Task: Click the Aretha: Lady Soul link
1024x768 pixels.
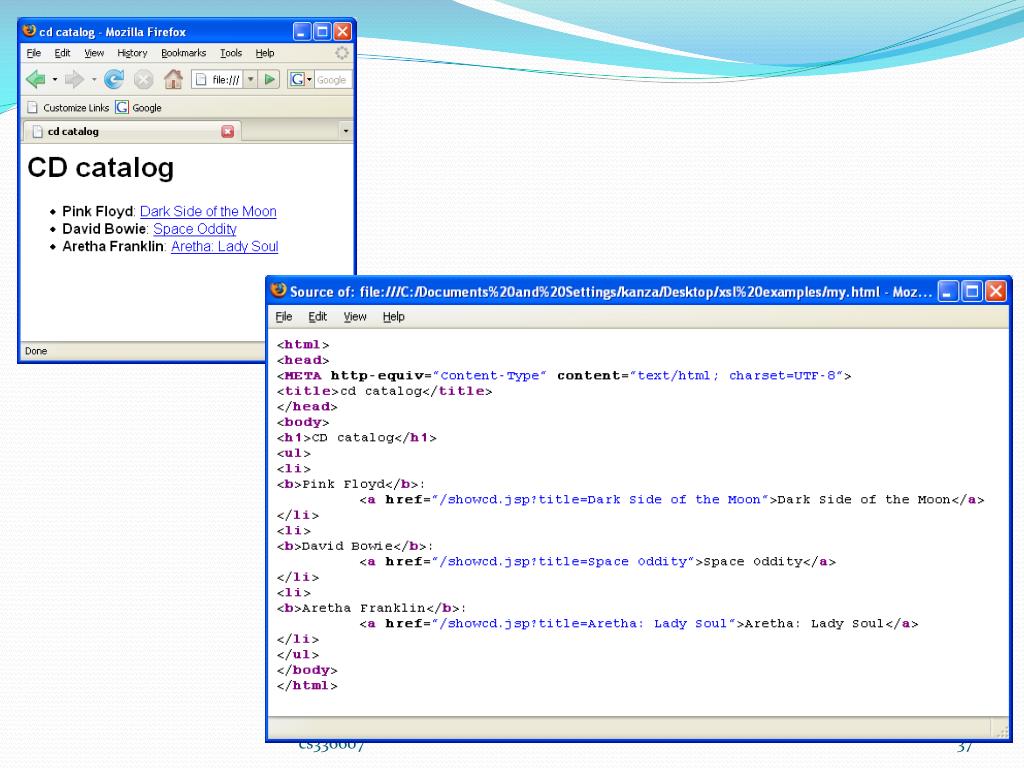Action: tap(224, 247)
